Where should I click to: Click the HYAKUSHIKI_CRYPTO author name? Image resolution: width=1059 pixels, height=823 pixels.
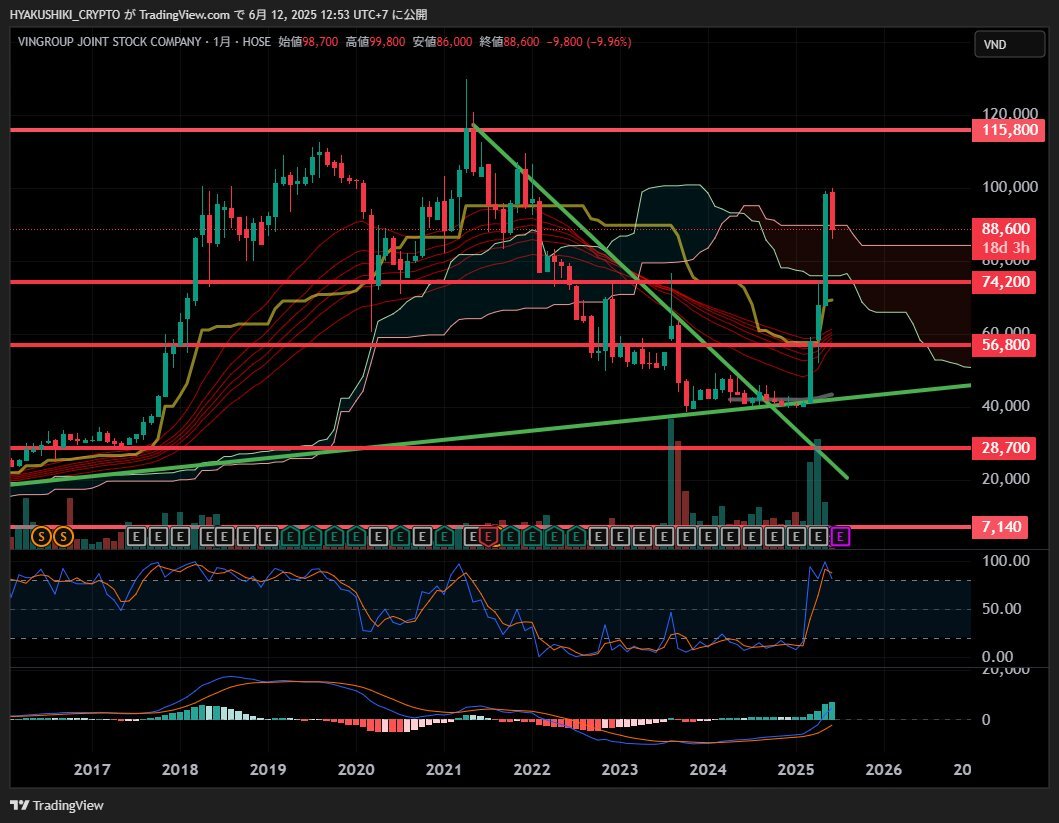tap(65, 14)
